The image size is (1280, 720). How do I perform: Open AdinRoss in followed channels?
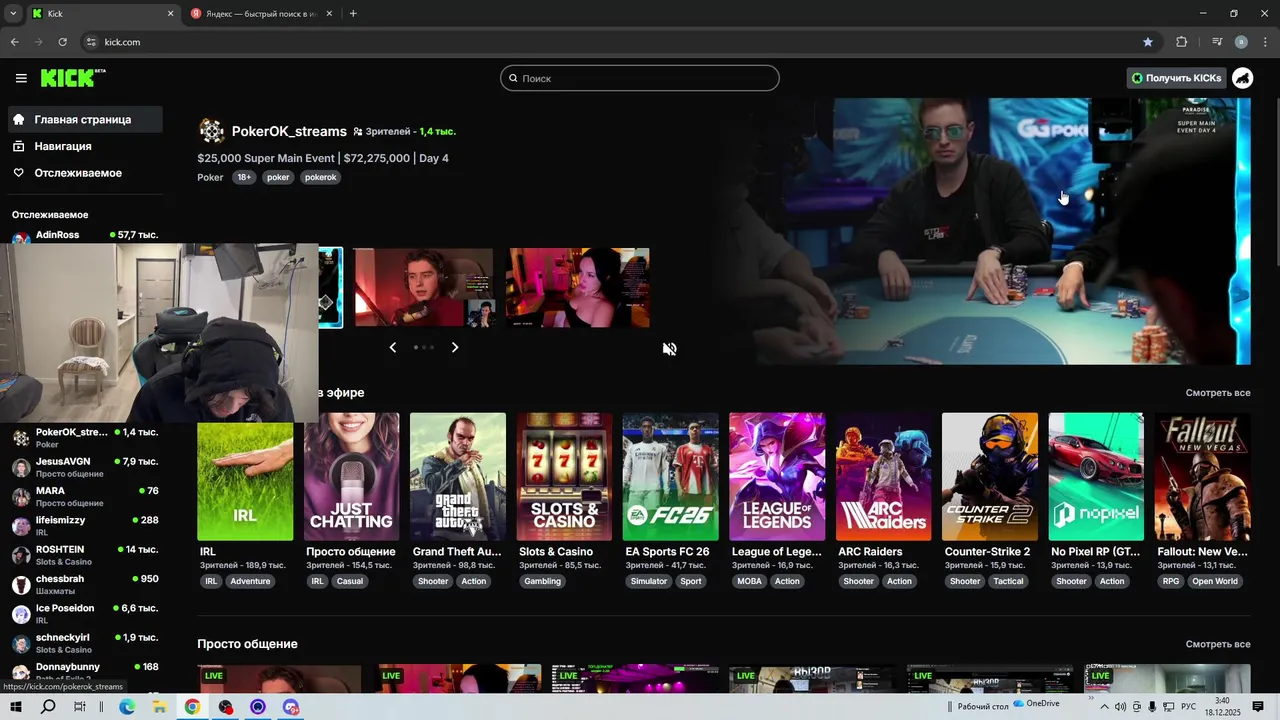pos(84,236)
